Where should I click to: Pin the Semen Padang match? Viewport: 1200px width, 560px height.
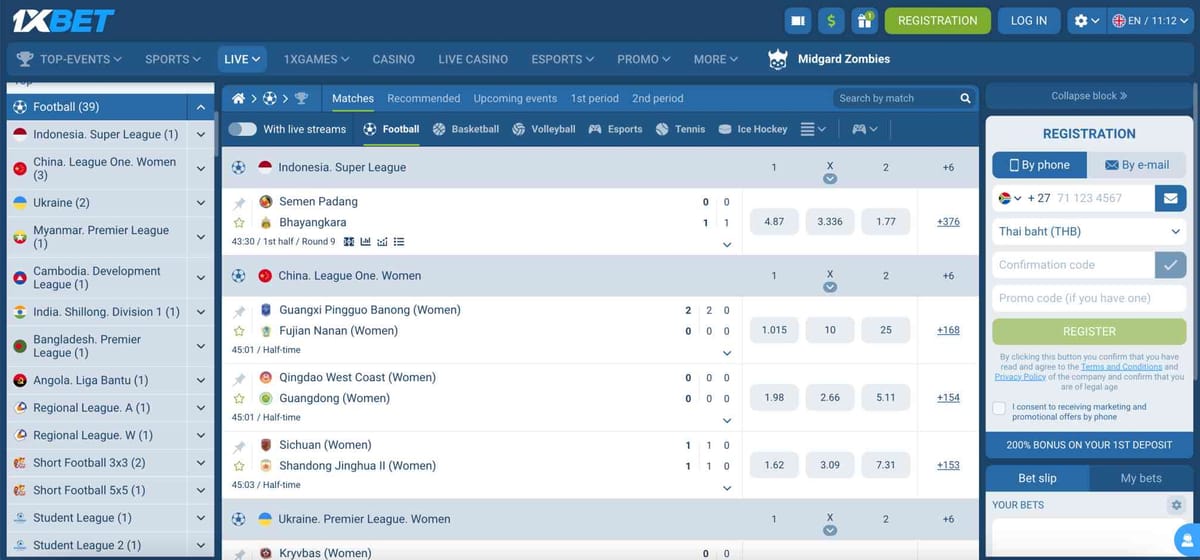point(239,202)
